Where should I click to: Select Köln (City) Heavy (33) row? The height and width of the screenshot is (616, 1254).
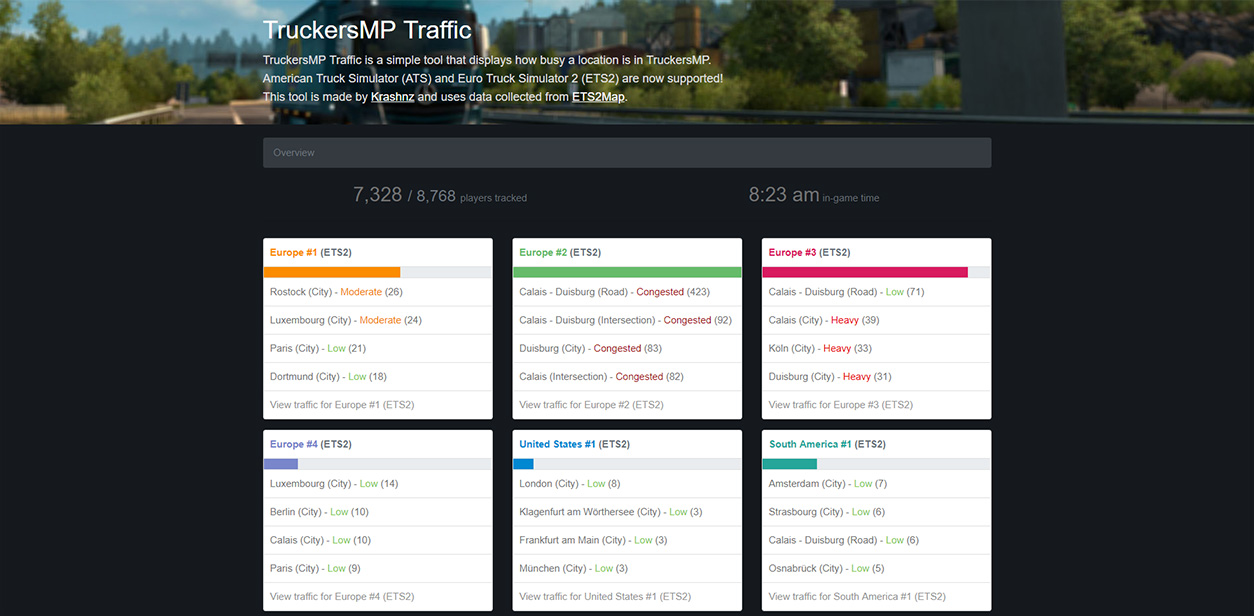click(877, 348)
